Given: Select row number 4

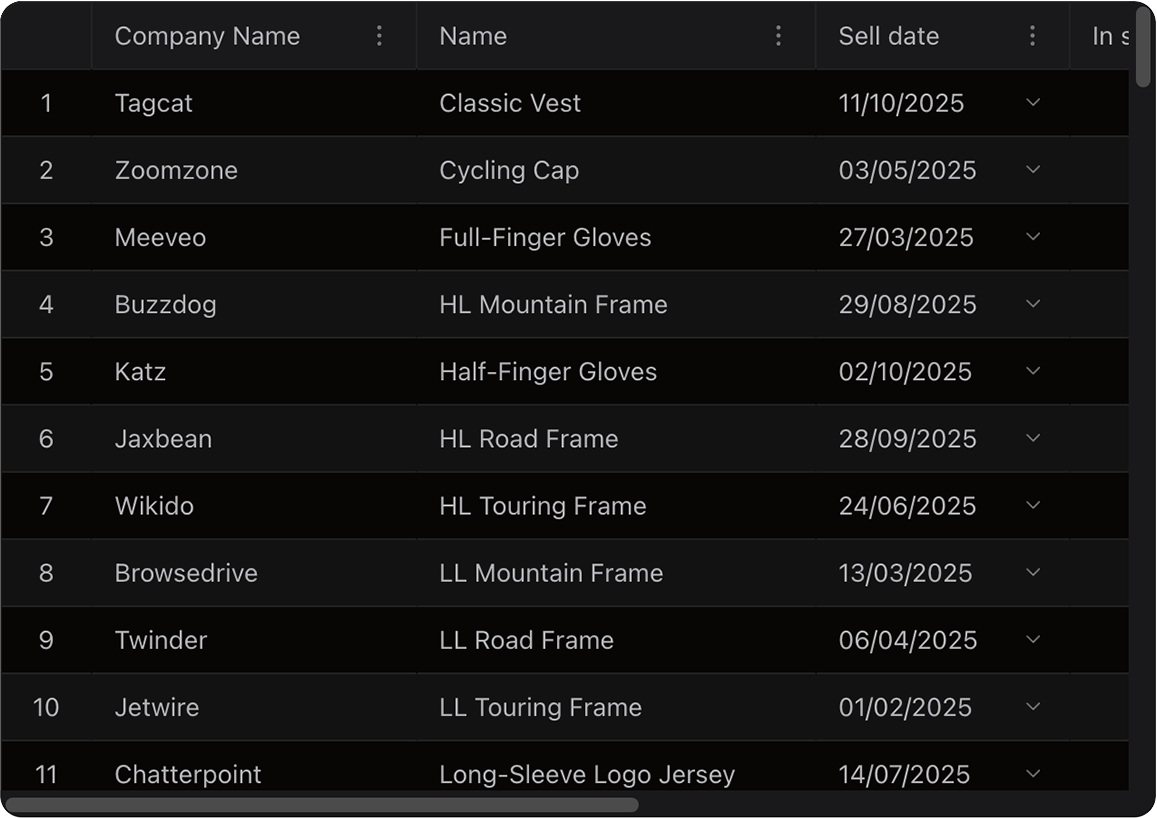Looking at the screenshot, I should (x=46, y=304).
